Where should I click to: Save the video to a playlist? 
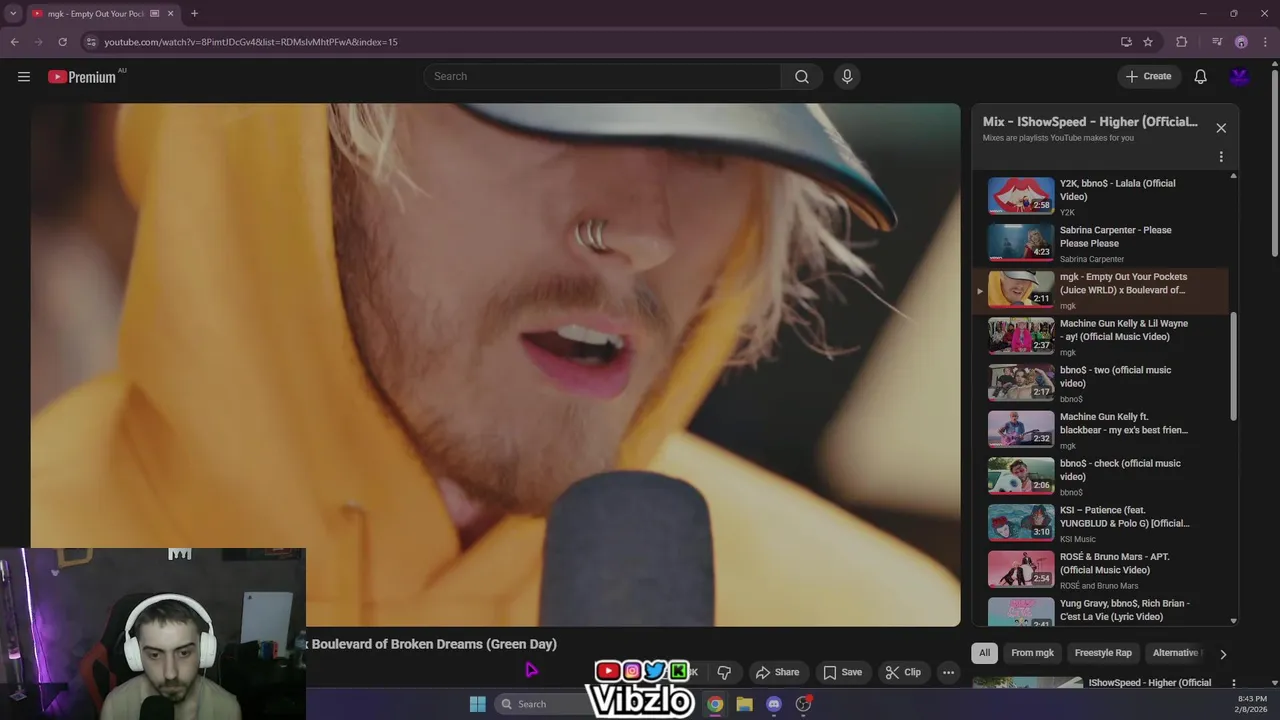coord(842,672)
